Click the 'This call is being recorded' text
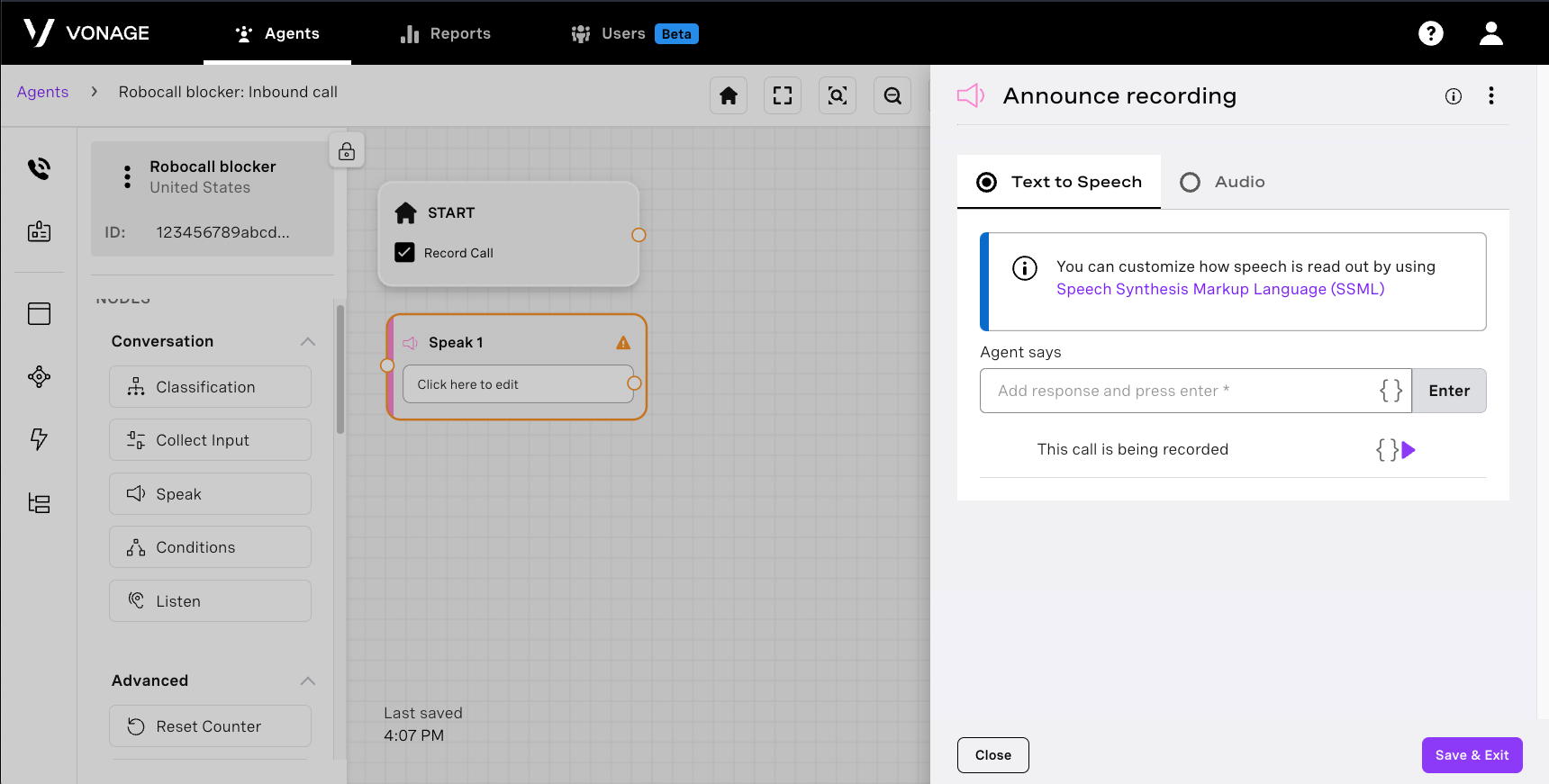This screenshot has height=784, width=1549. [x=1133, y=449]
